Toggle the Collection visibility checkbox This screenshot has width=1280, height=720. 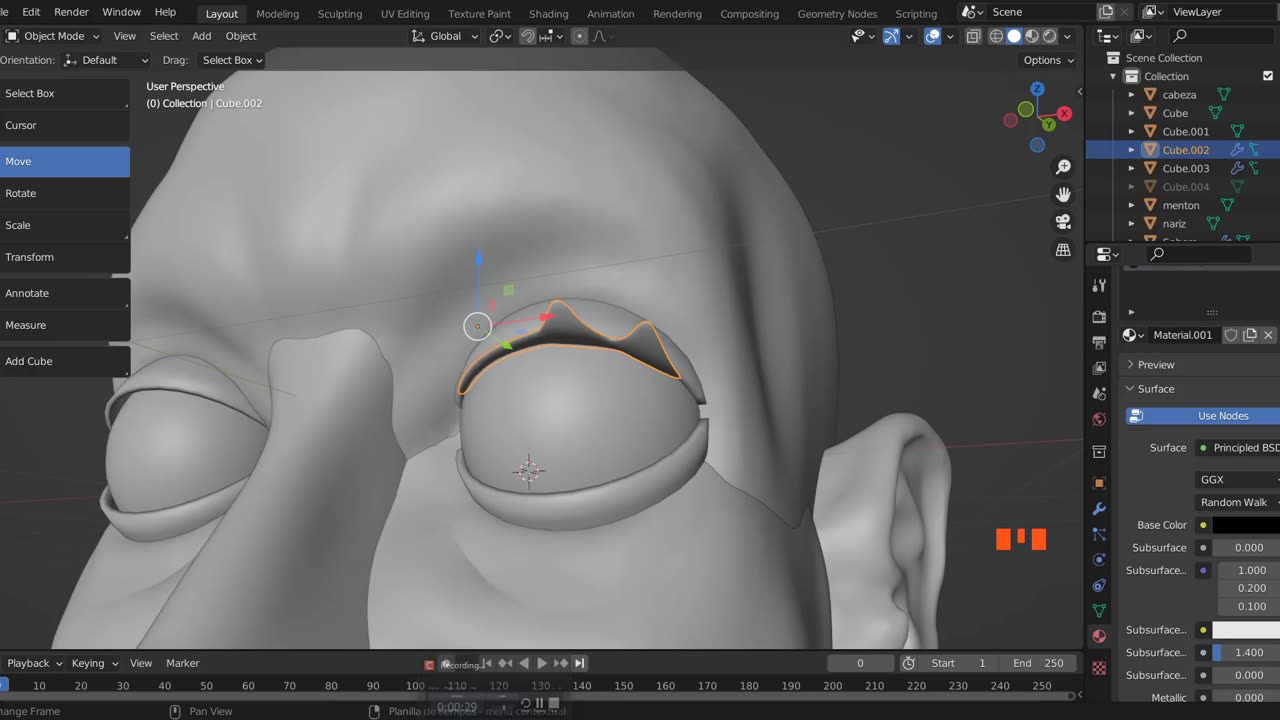pos(1268,76)
